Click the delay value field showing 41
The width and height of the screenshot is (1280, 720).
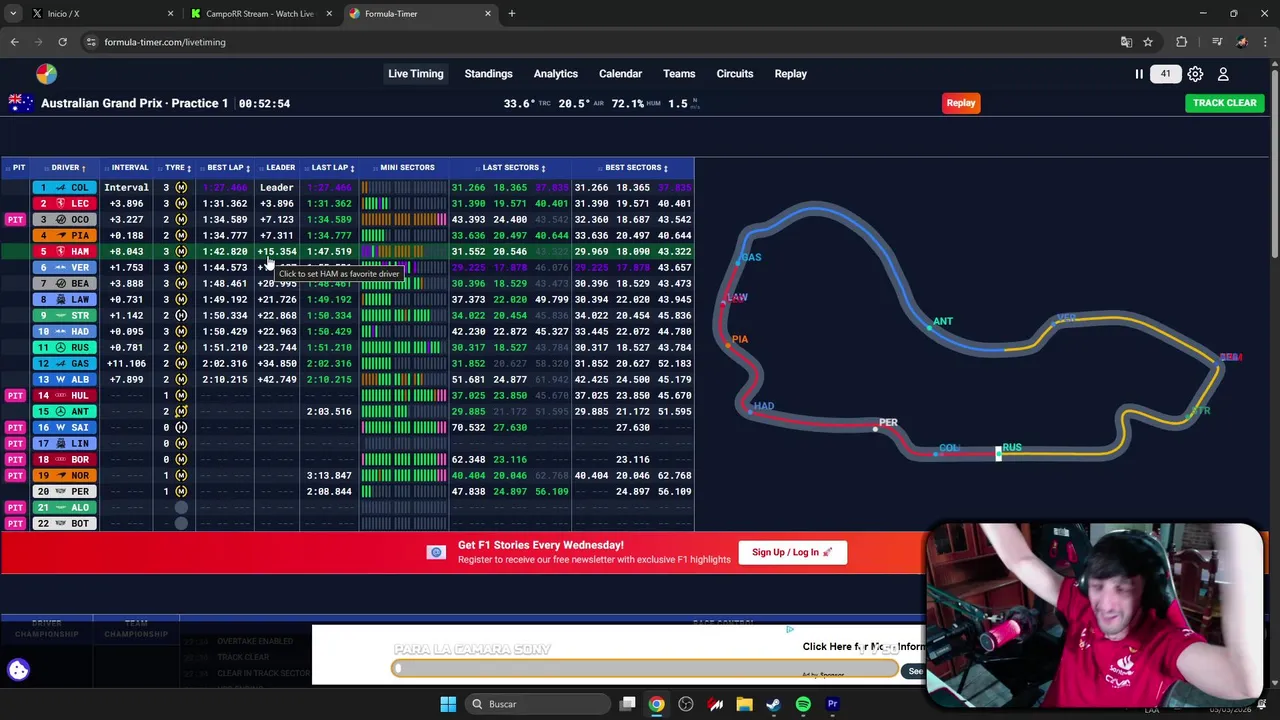[1165, 74]
